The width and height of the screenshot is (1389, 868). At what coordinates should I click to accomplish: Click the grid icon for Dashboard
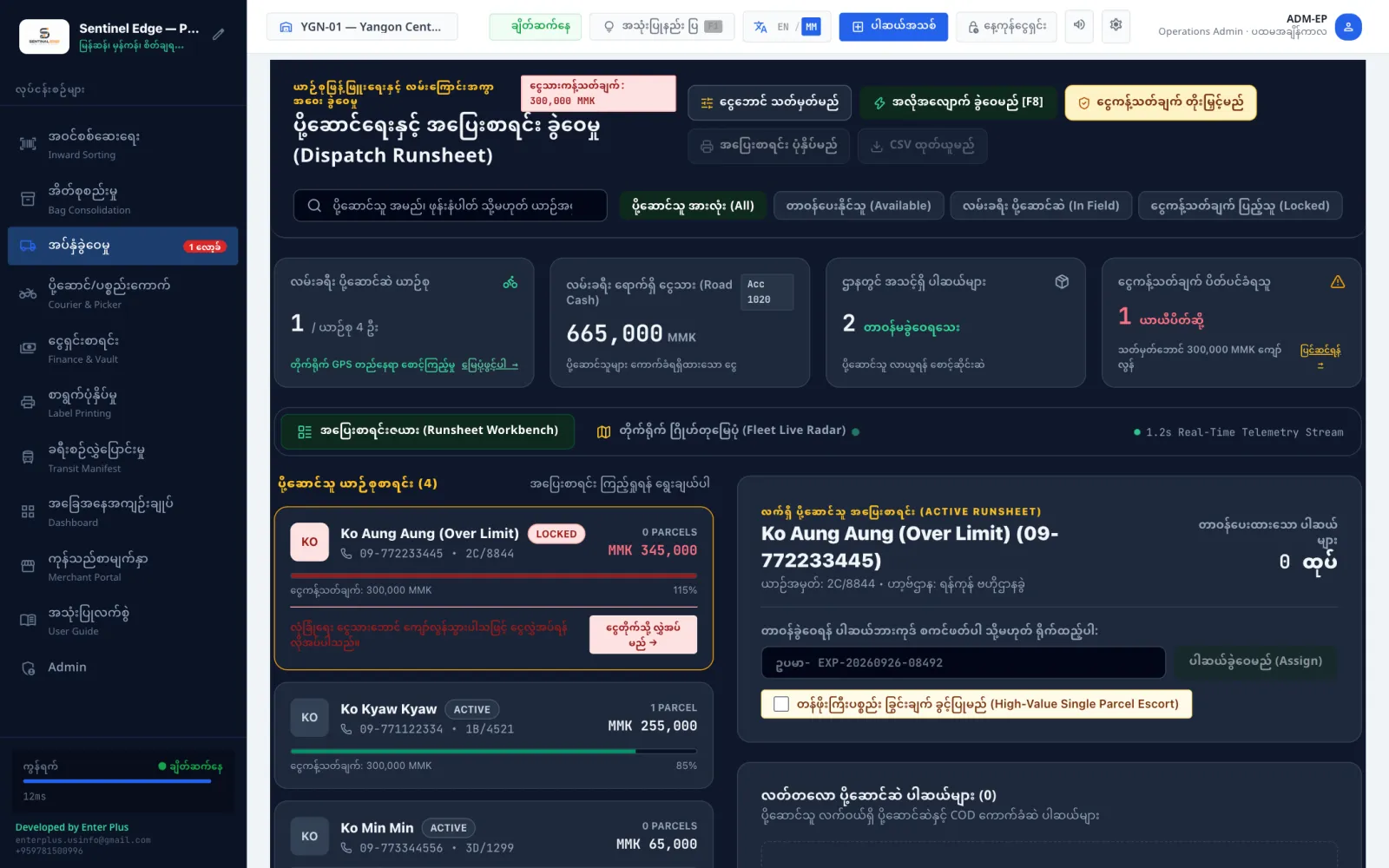28,512
